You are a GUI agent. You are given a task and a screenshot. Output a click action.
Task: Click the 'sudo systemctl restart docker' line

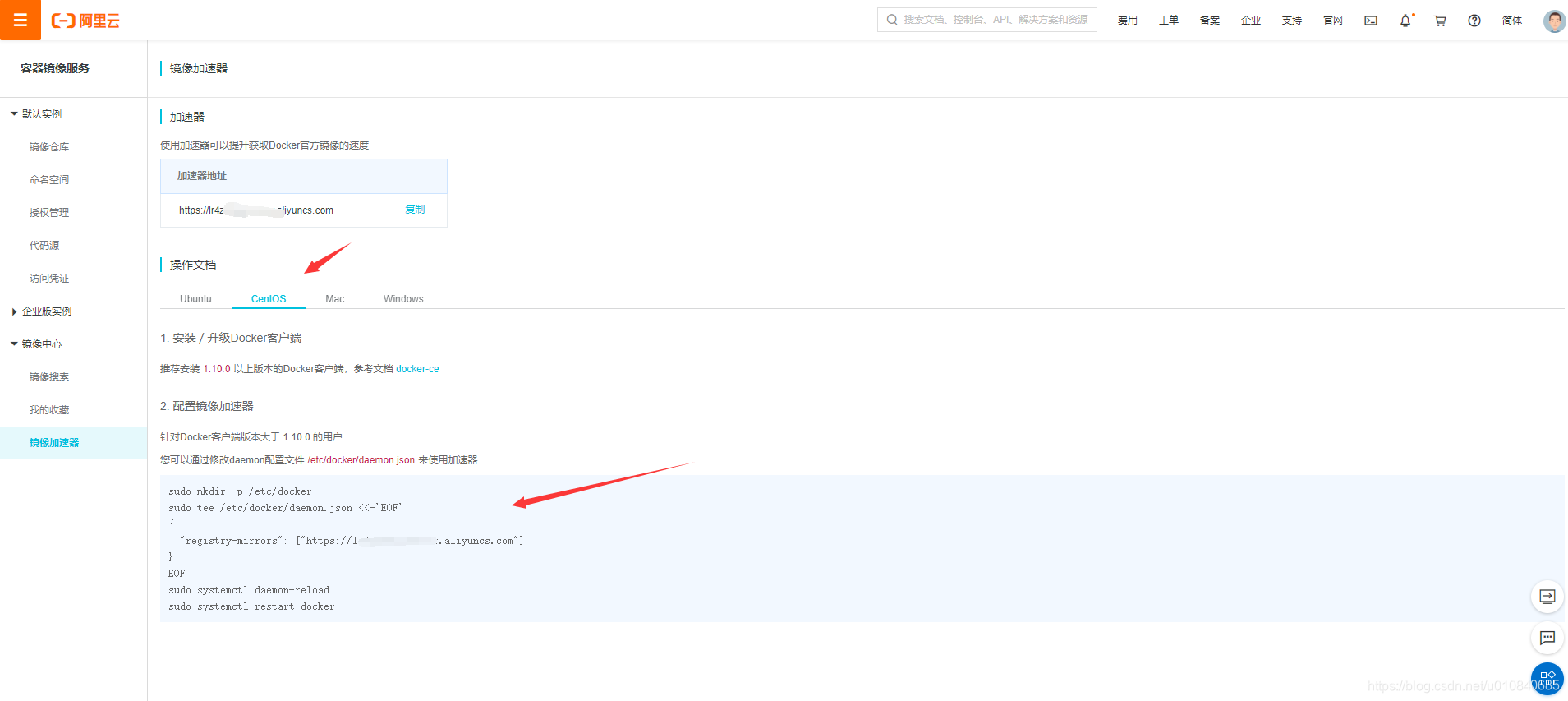point(251,606)
